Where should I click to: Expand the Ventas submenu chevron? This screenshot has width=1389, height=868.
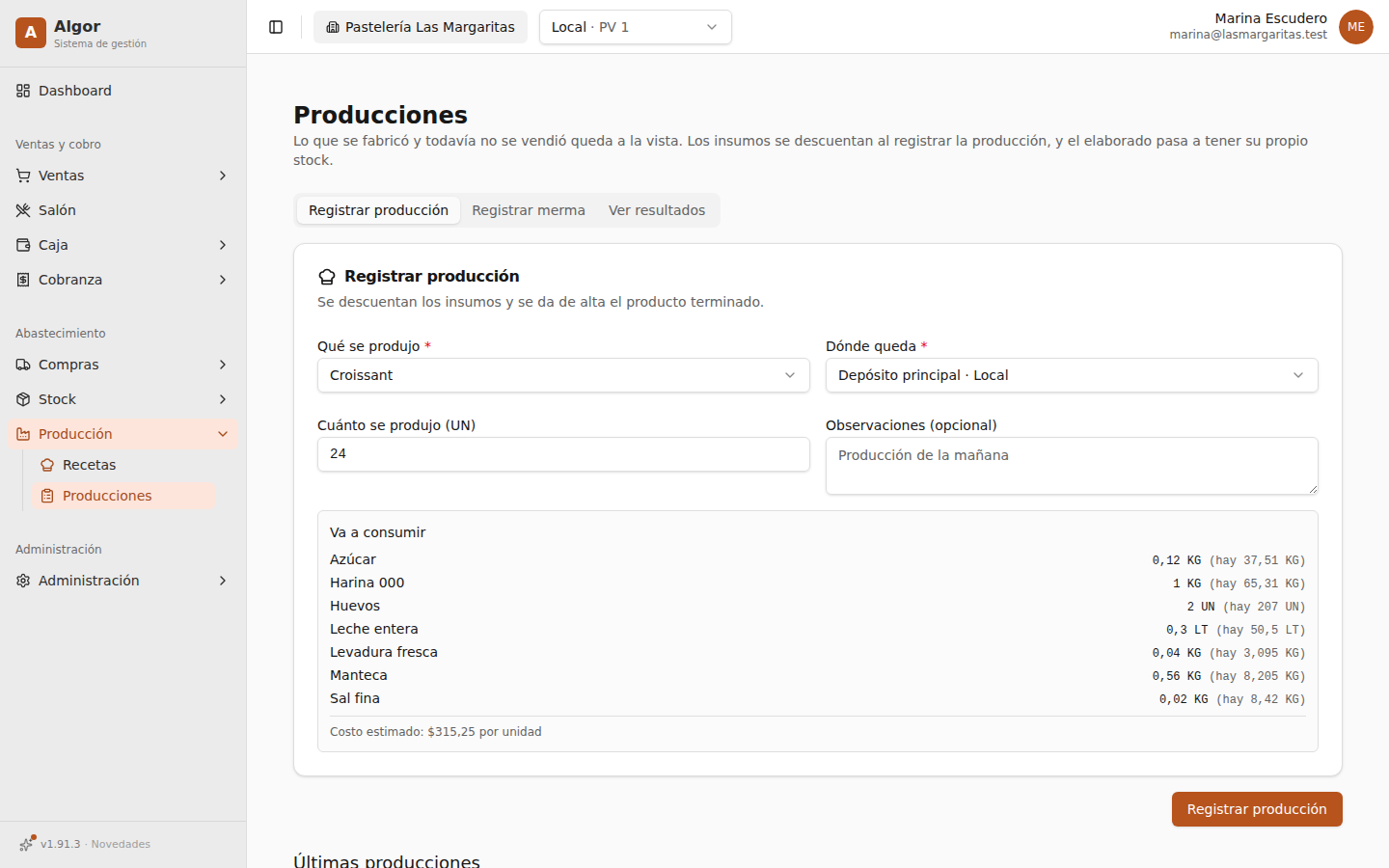point(223,176)
